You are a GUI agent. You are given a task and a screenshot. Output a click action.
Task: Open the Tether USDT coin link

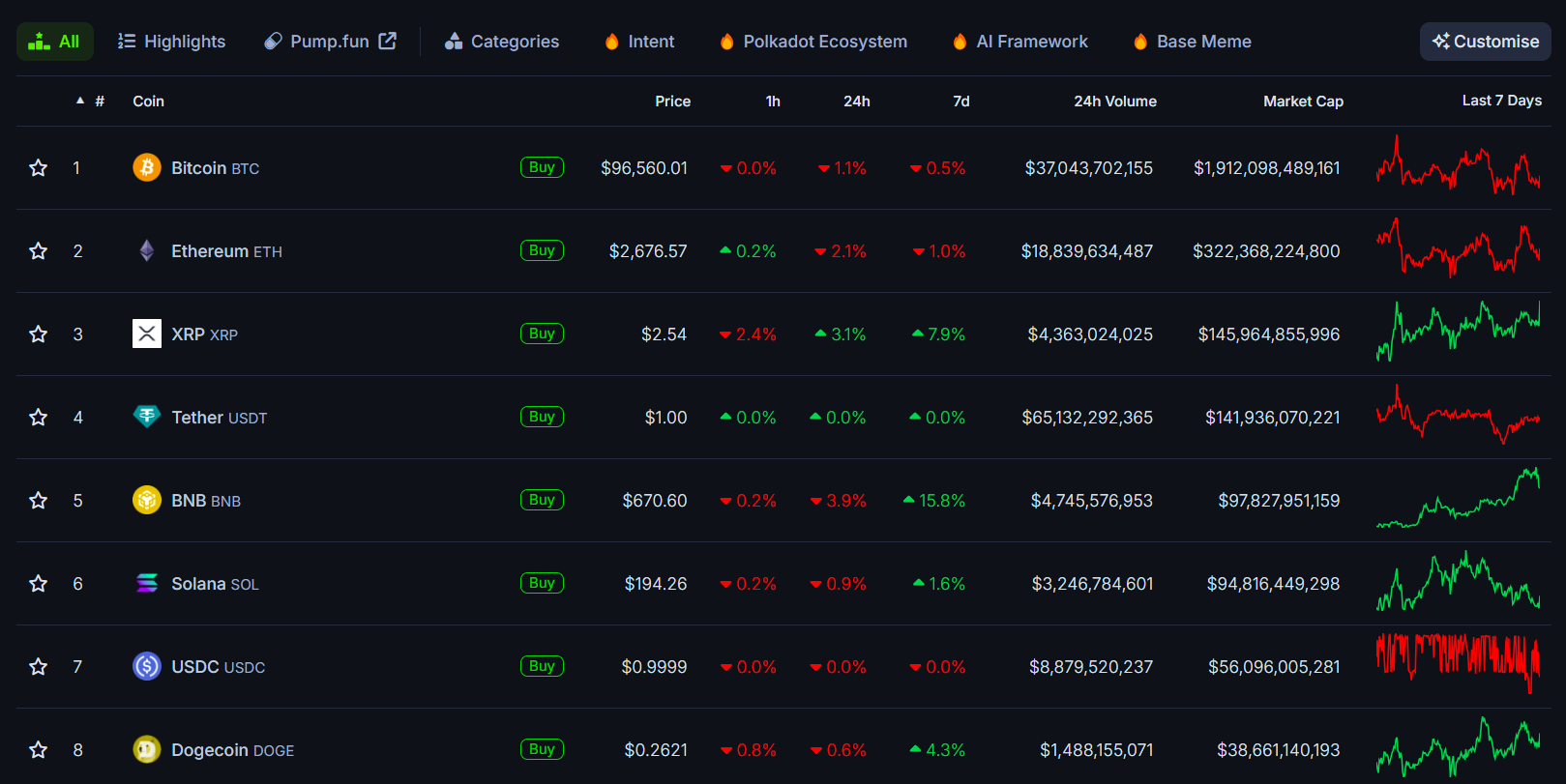coord(220,418)
